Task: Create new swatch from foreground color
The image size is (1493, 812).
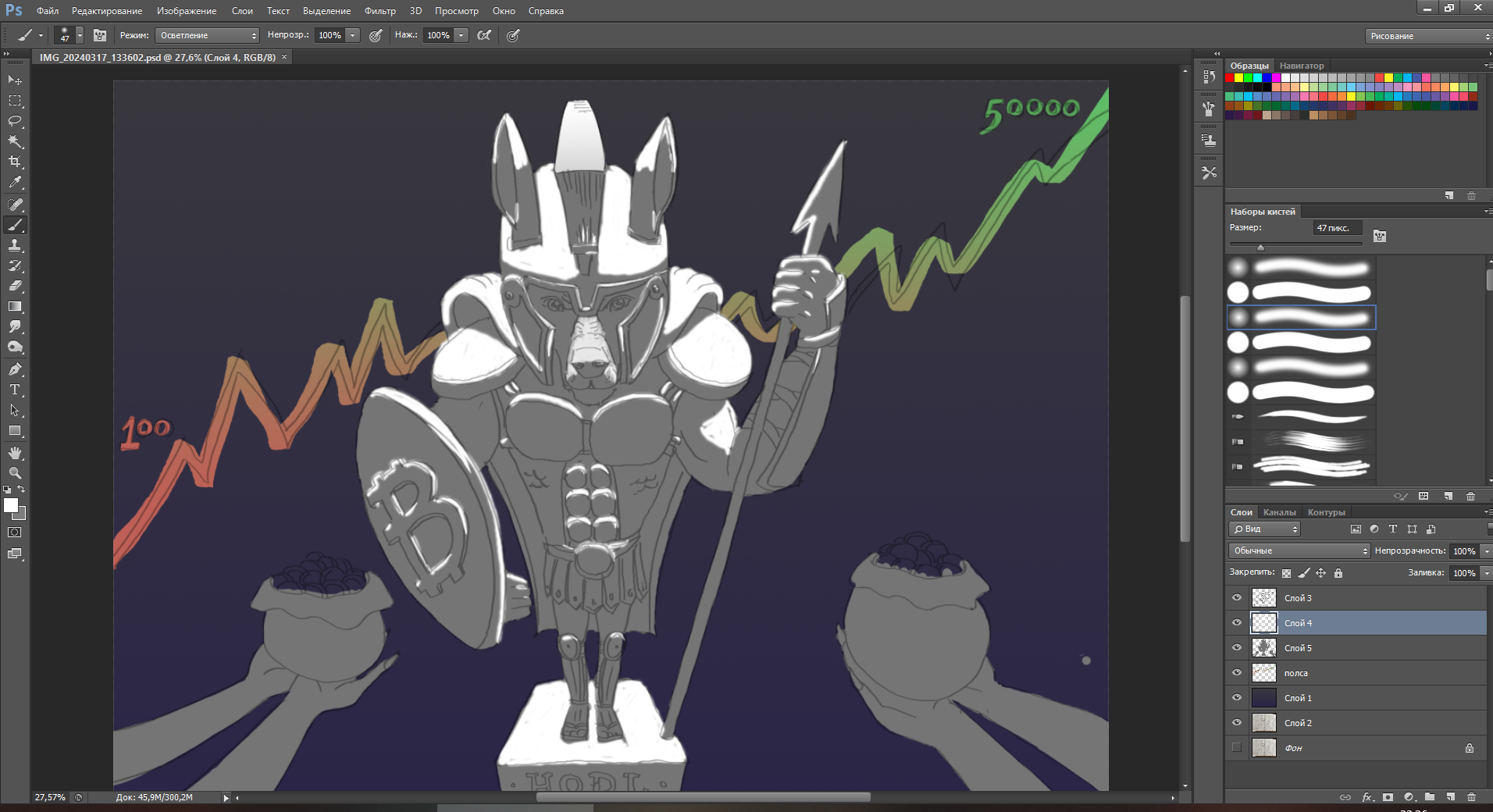Action: (1449, 195)
